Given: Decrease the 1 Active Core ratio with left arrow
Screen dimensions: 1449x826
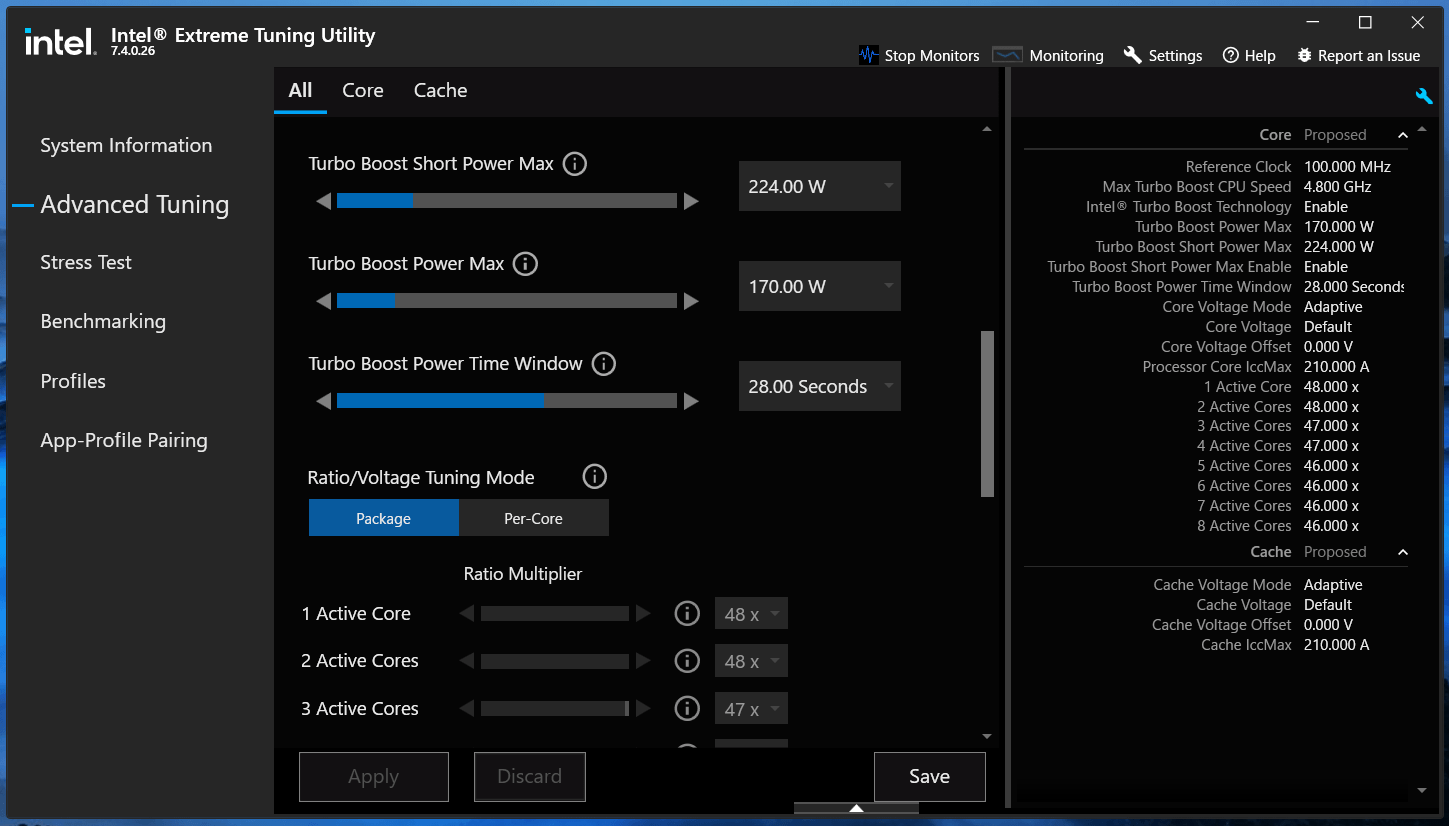Looking at the screenshot, I should pyautogui.click(x=467, y=613).
